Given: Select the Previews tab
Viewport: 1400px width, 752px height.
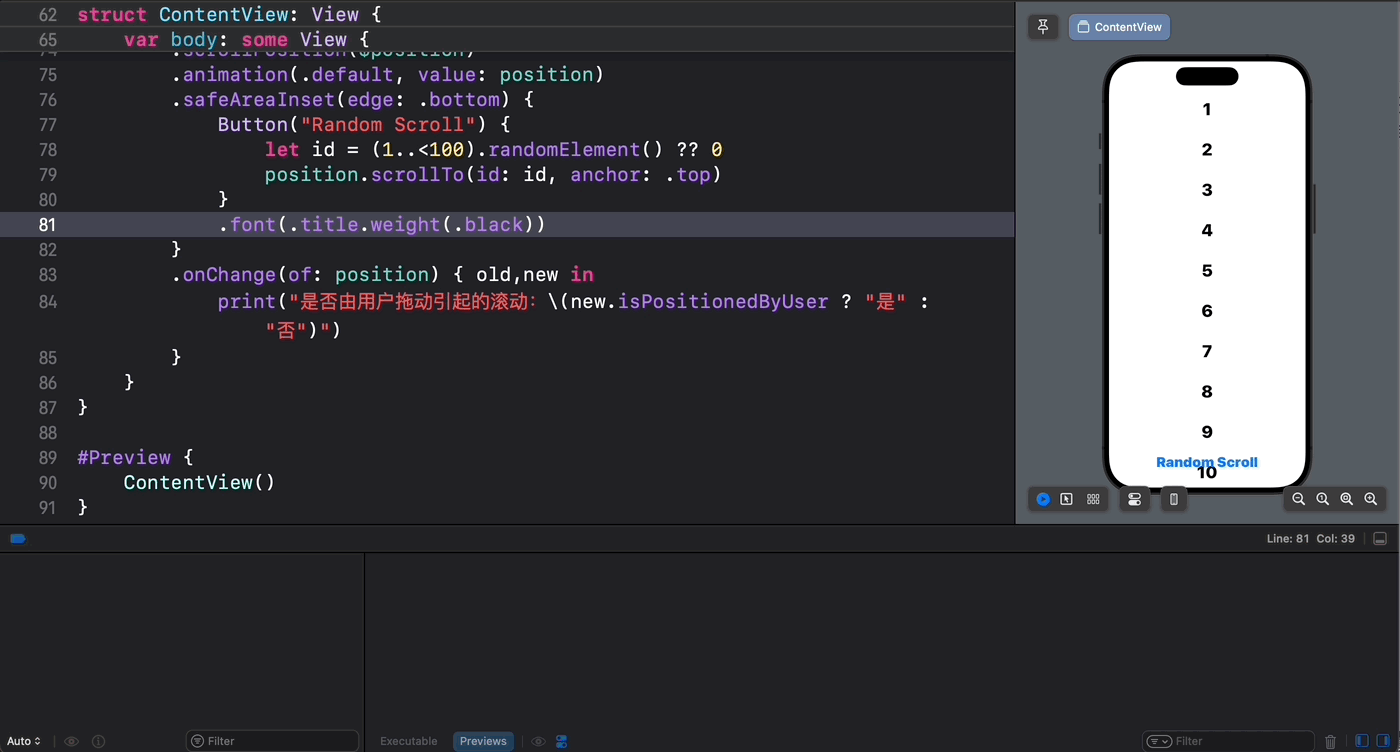Looking at the screenshot, I should coord(483,740).
